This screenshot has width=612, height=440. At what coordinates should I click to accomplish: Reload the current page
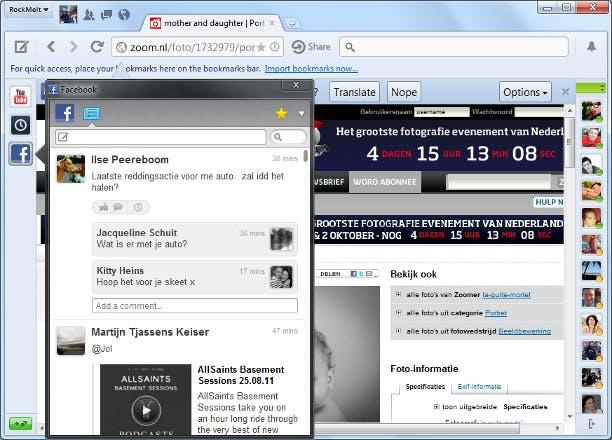pyautogui.click(x=97, y=47)
